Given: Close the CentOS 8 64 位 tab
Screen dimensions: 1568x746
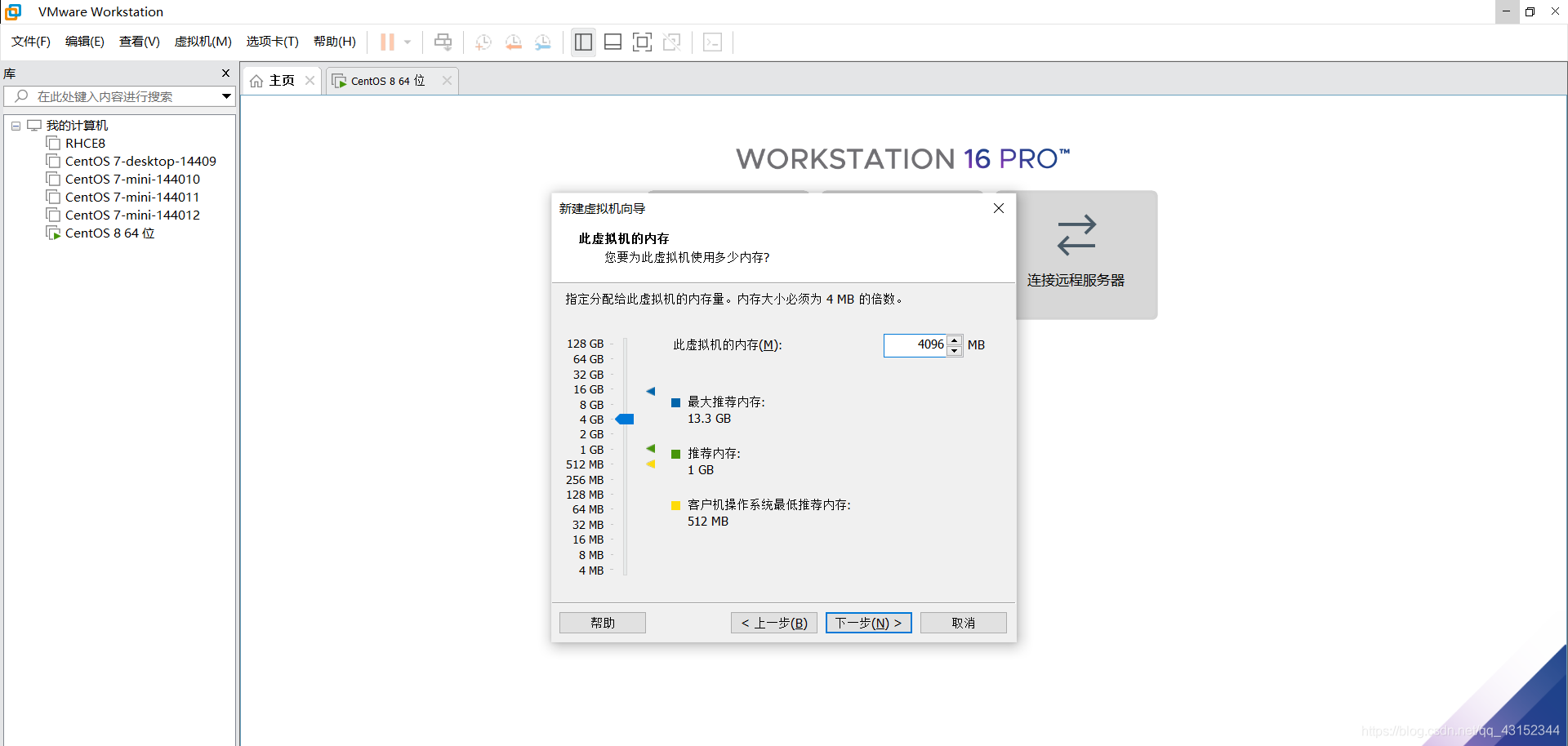Looking at the screenshot, I should click(447, 80).
